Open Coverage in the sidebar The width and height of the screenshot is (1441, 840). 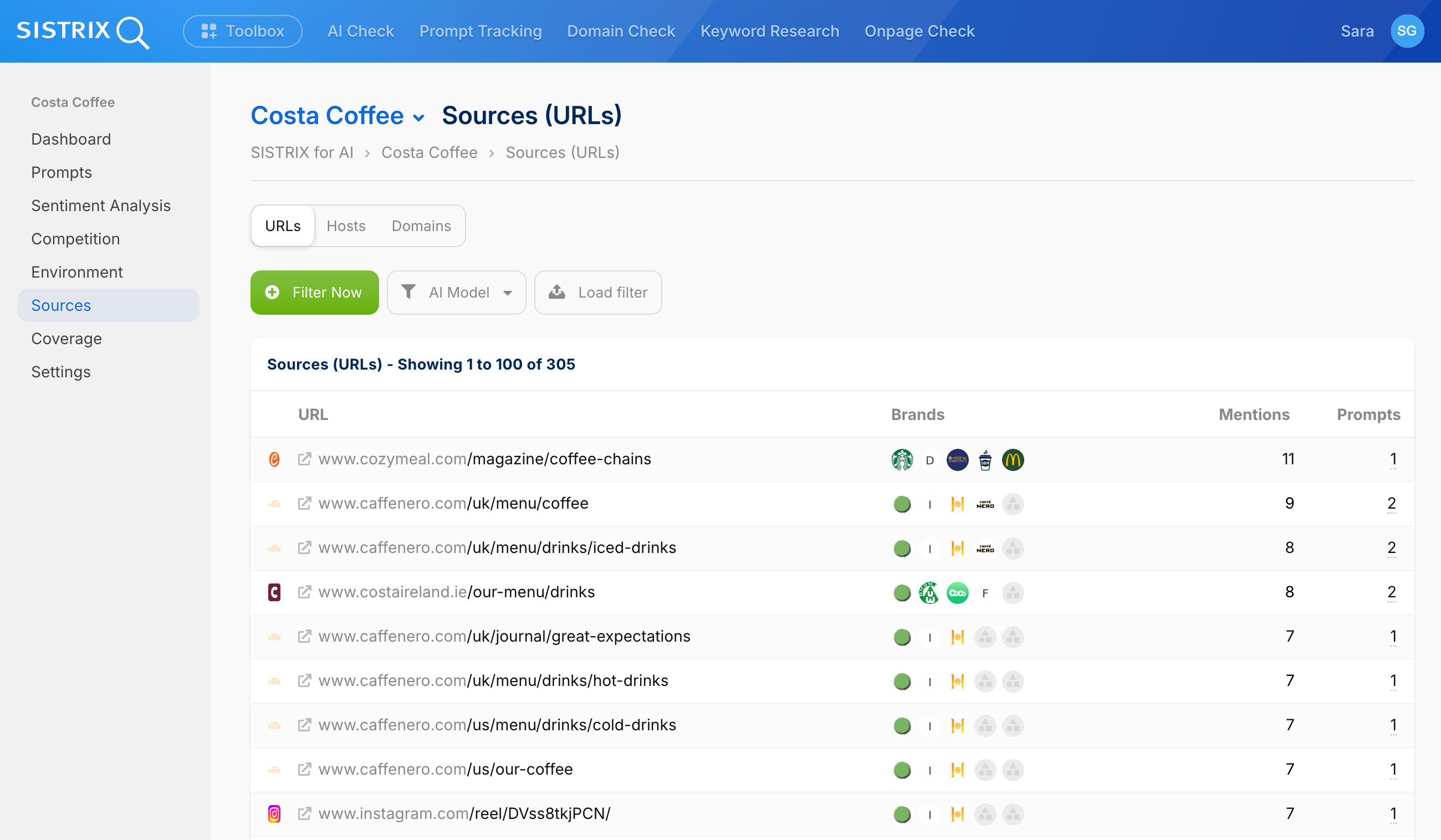67,339
